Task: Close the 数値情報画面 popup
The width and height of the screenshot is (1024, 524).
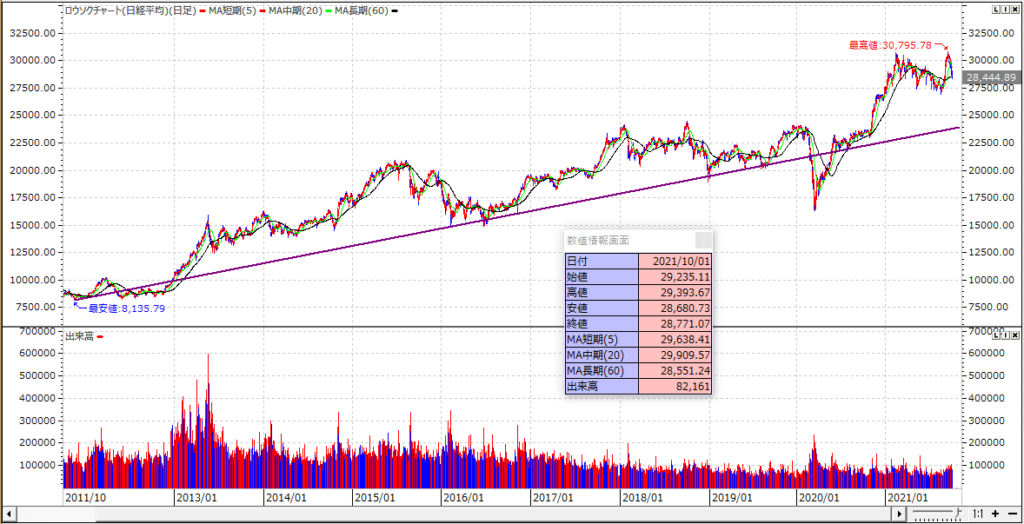Action: 704,240
